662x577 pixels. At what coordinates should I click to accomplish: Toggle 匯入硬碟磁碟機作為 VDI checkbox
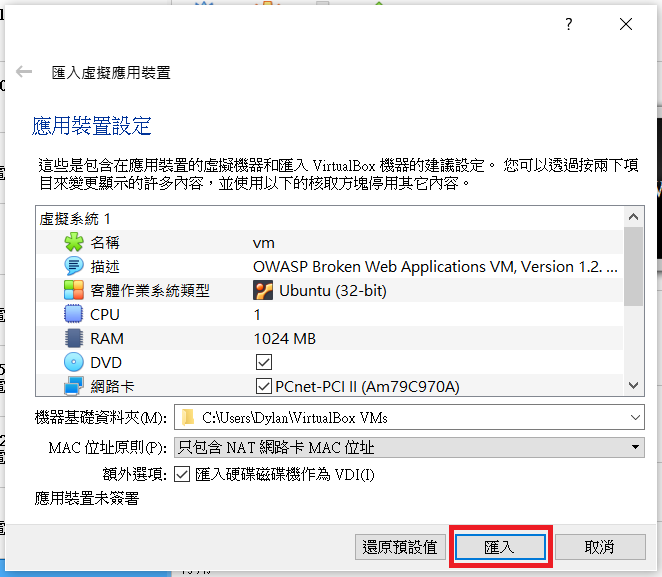pos(182,474)
